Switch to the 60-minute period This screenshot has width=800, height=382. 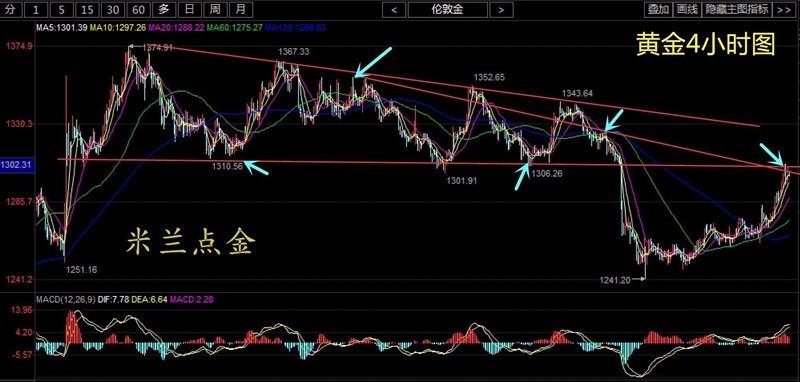138,9
